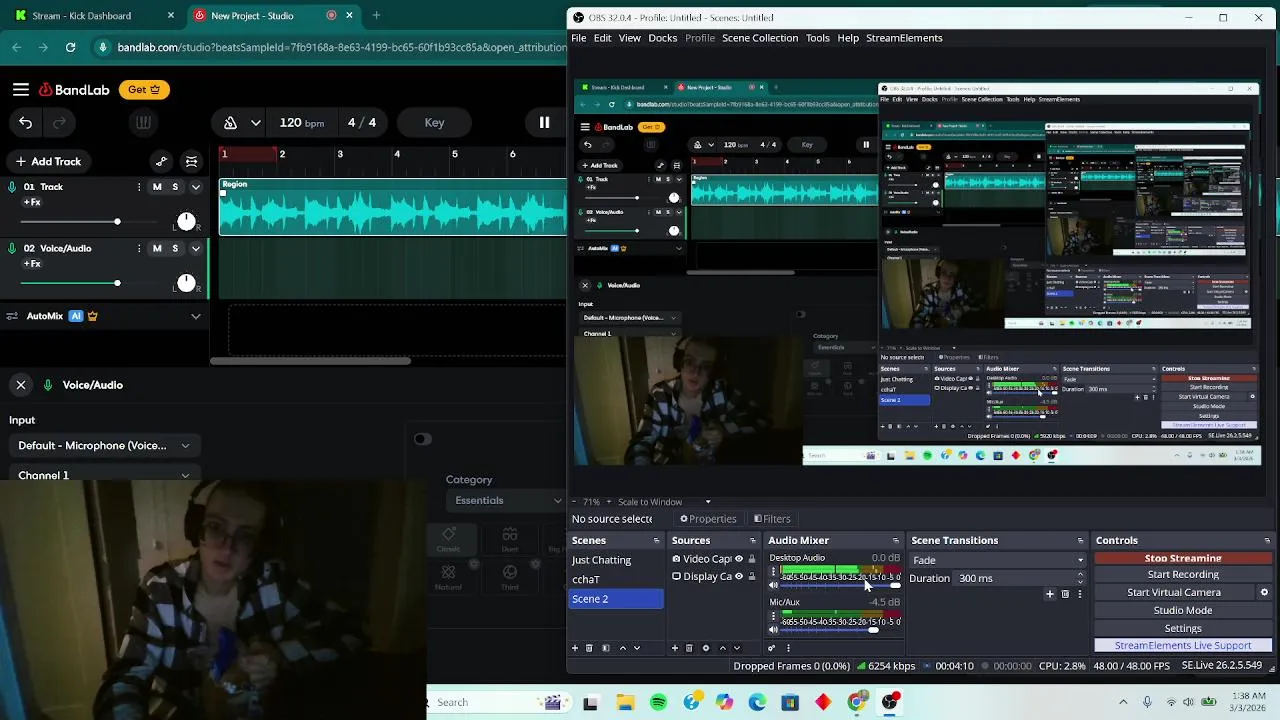Mute the 02 Voice/Audio track
This screenshot has width=1280, height=720.
[157, 248]
